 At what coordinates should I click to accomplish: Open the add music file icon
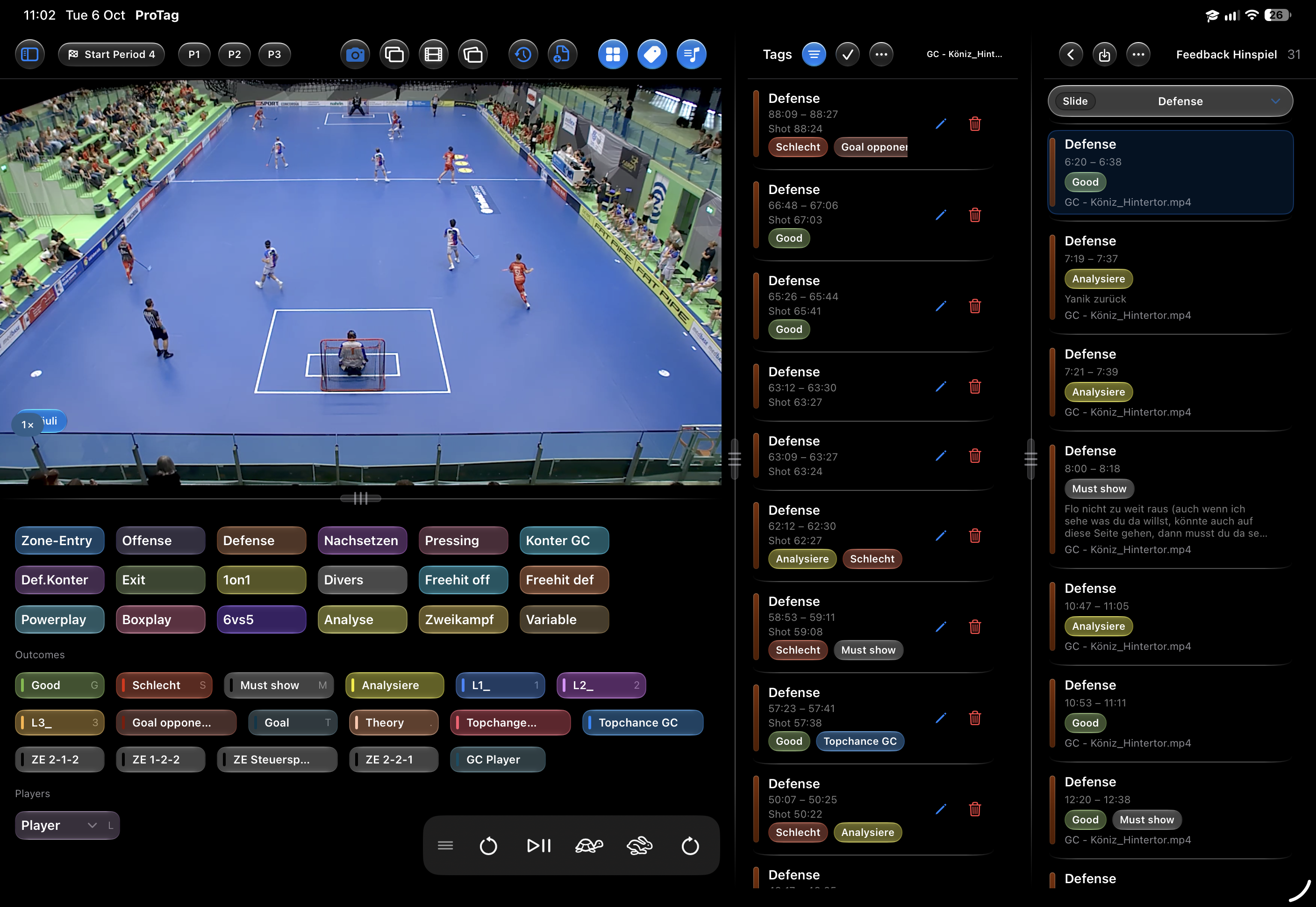[x=562, y=55]
